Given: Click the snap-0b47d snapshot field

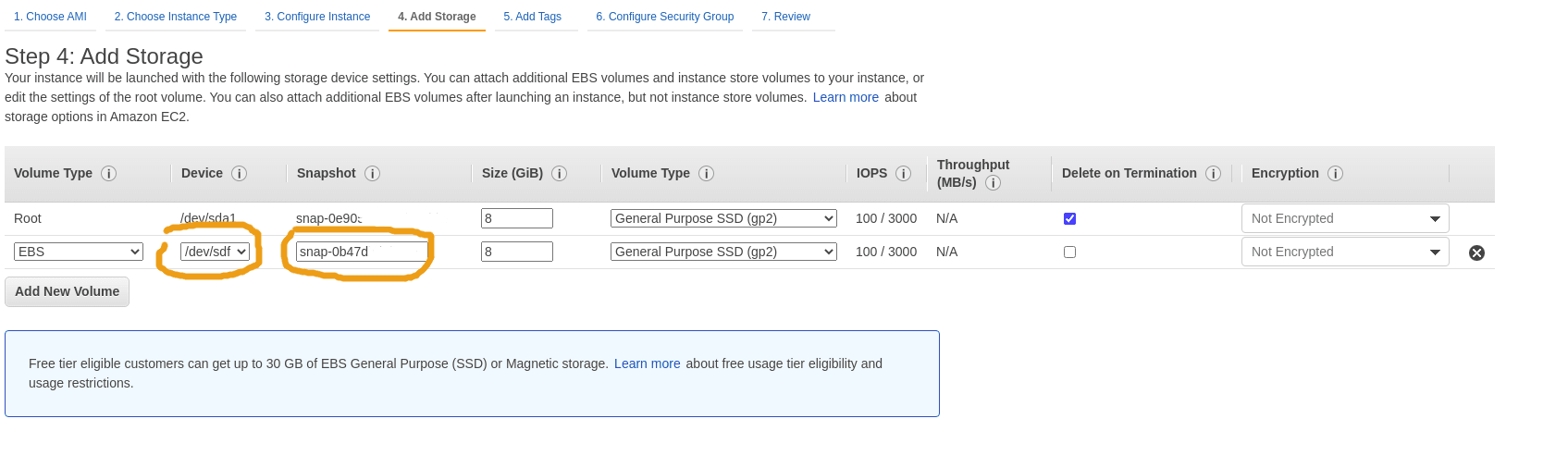Looking at the screenshot, I should 362,252.
